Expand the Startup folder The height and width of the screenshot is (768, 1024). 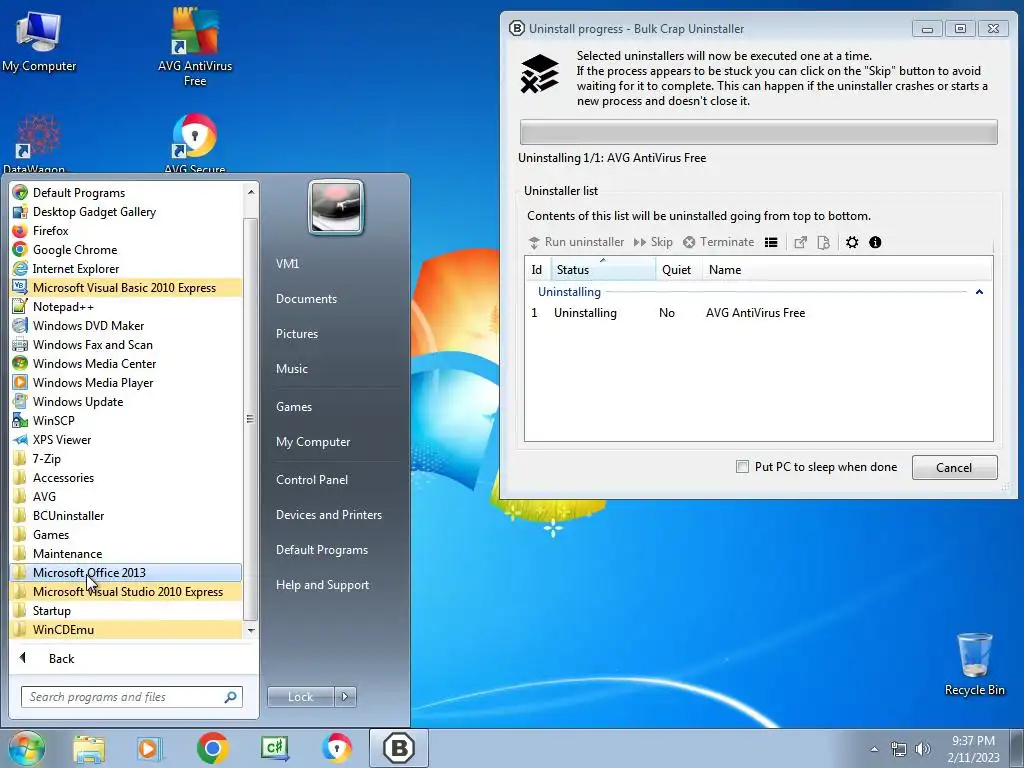(x=127, y=611)
